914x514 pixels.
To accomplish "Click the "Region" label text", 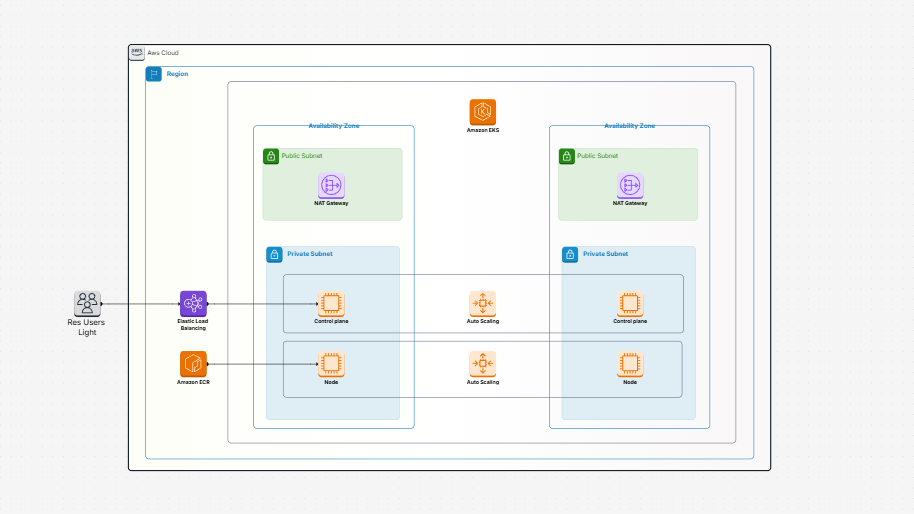I will tap(177, 74).
